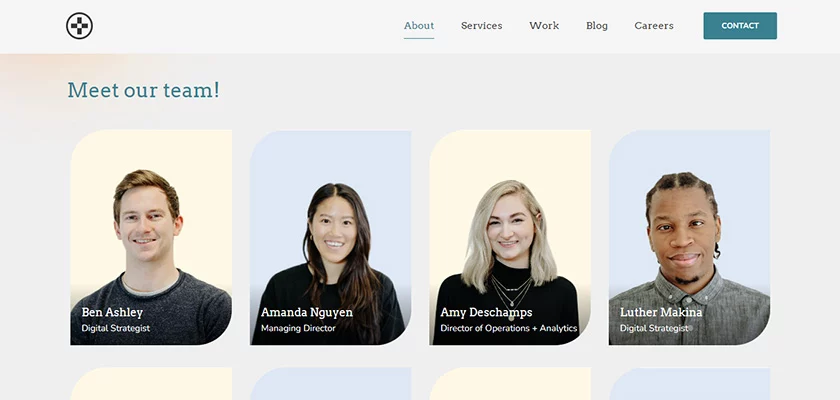840x400 pixels.
Task: Click the cross logo icon in header
Action: tap(79, 26)
